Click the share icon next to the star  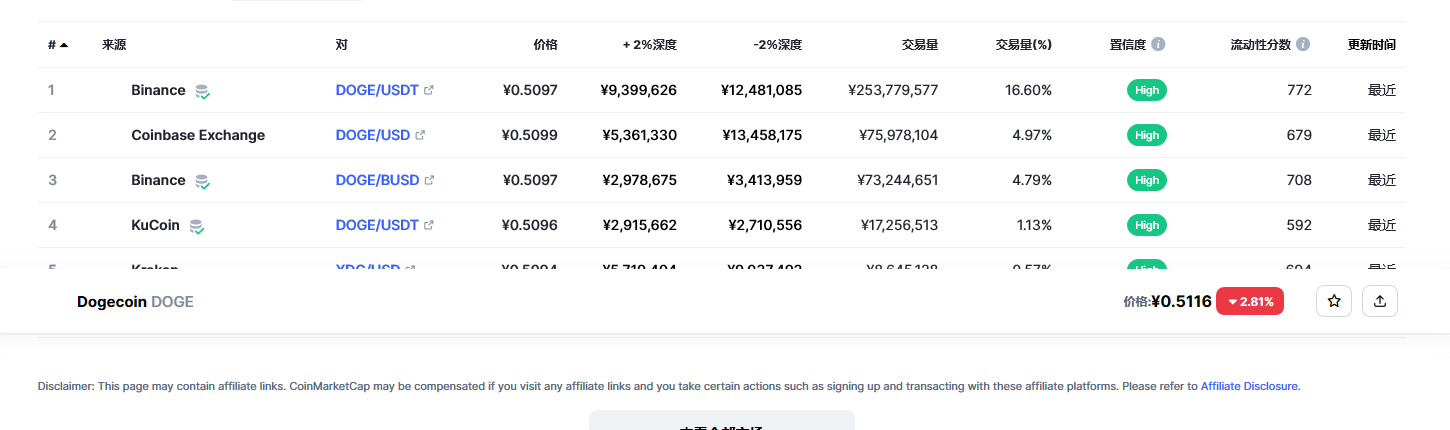click(1380, 301)
